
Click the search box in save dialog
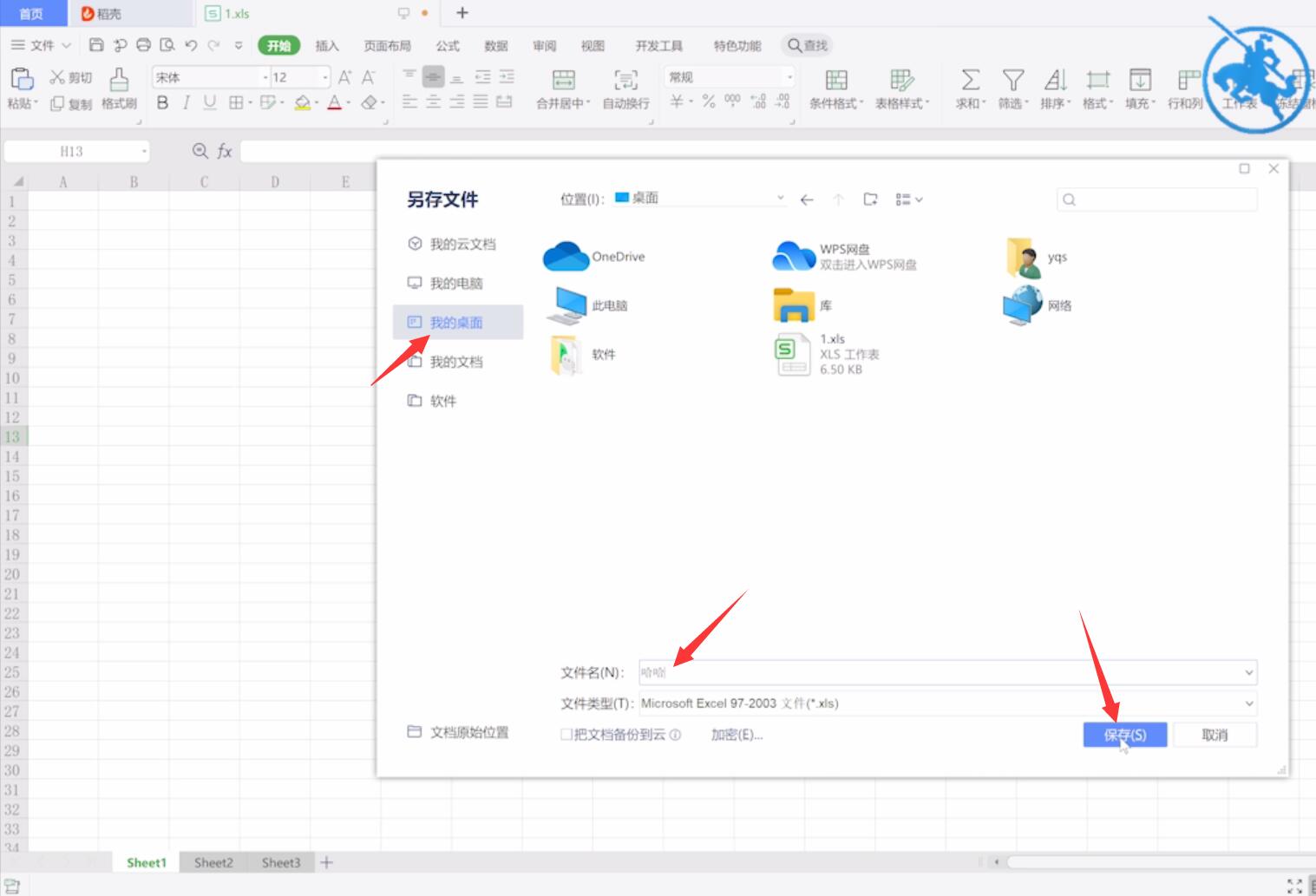coord(1156,199)
